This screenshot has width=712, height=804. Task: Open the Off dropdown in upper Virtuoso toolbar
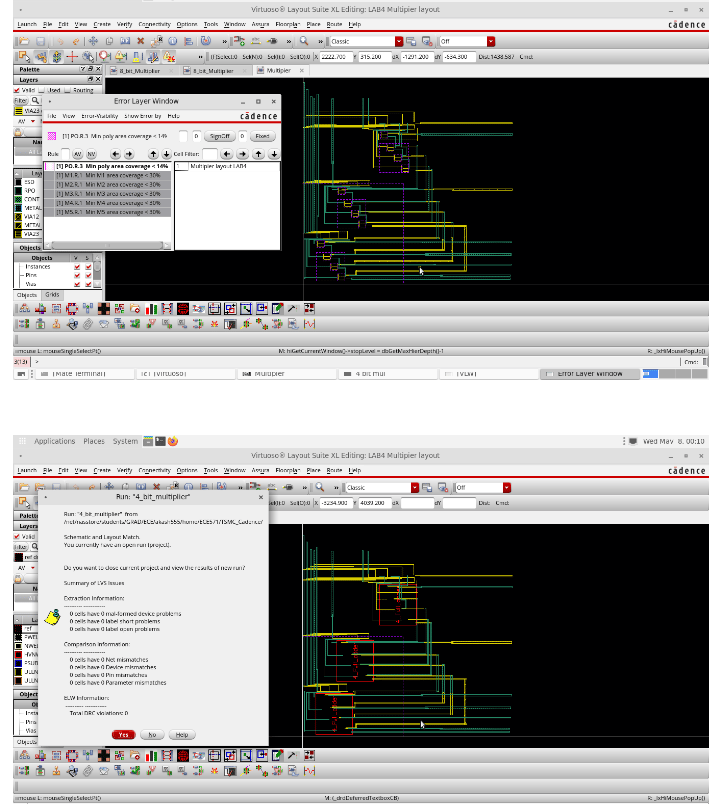click(491, 41)
